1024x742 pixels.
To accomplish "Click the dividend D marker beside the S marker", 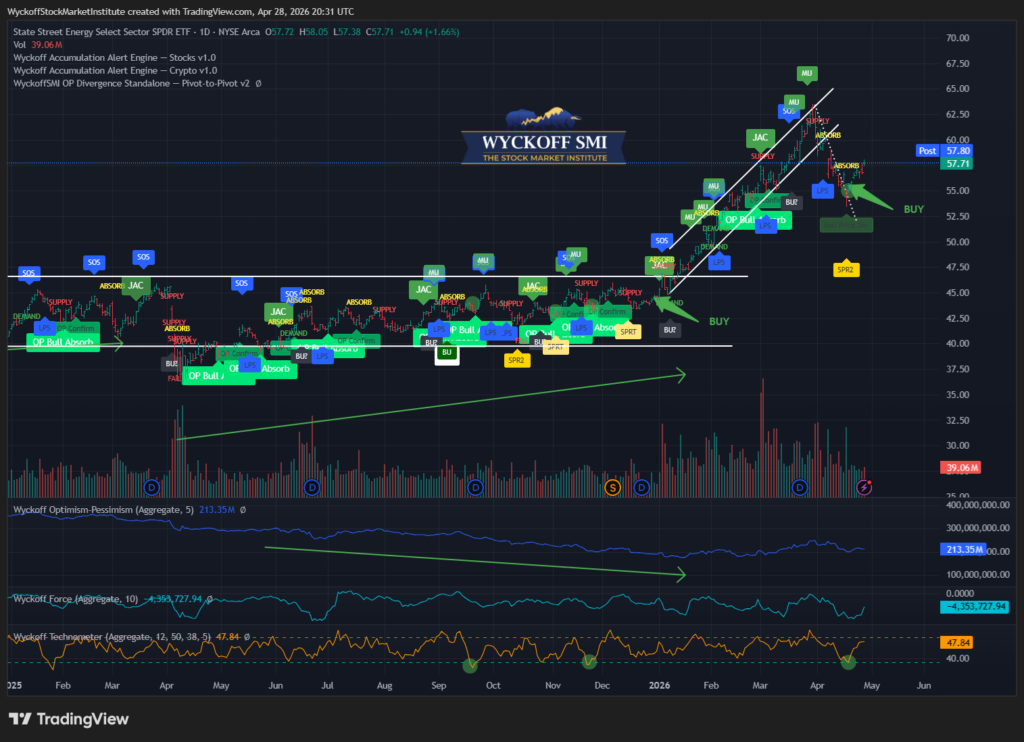I will pos(642,487).
